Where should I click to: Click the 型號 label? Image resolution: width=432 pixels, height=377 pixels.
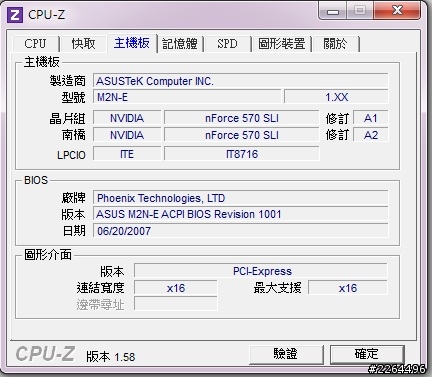pyautogui.click(x=74, y=97)
